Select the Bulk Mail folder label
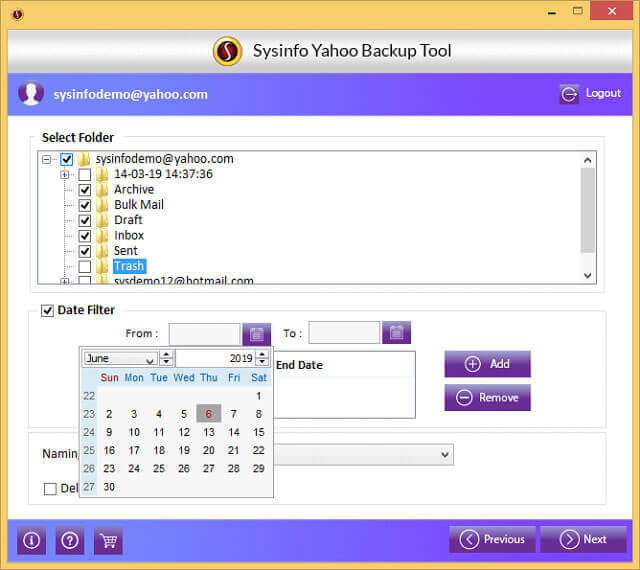Image resolution: width=640 pixels, height=570 pixels. click(139, 205)
